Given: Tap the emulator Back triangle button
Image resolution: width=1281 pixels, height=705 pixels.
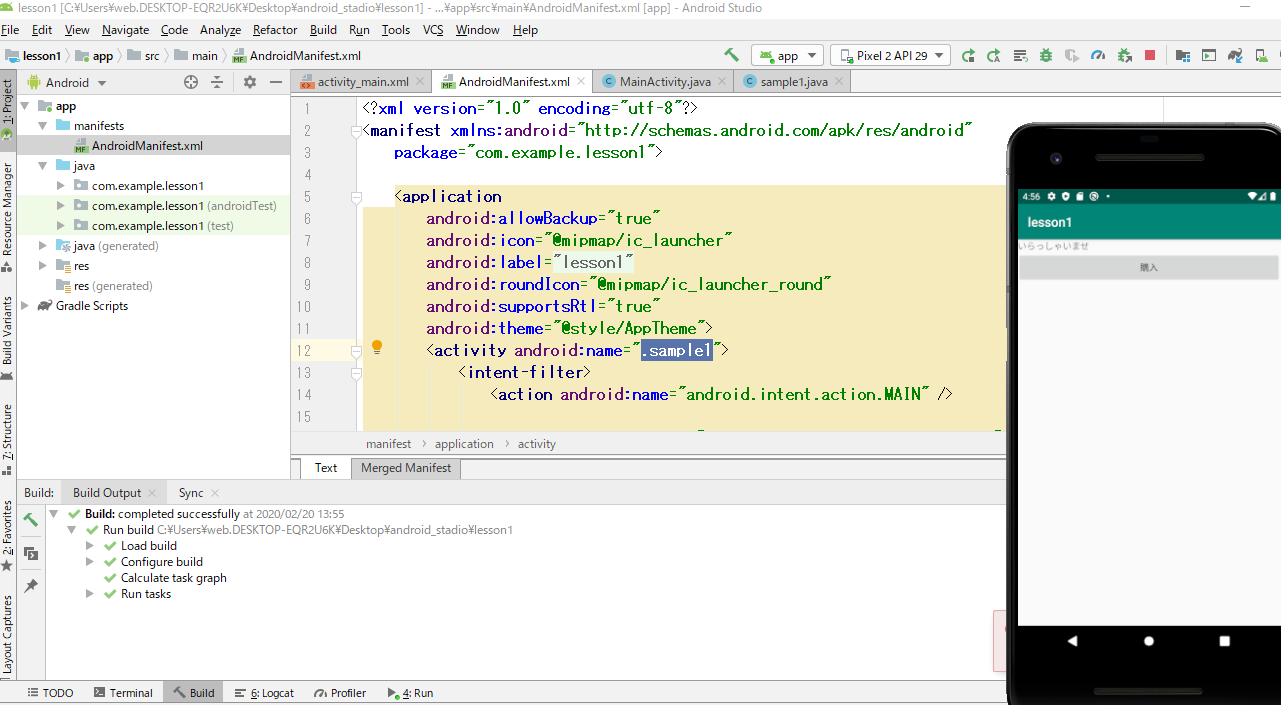Looking at the screenshot, I should coord(1073,641).
